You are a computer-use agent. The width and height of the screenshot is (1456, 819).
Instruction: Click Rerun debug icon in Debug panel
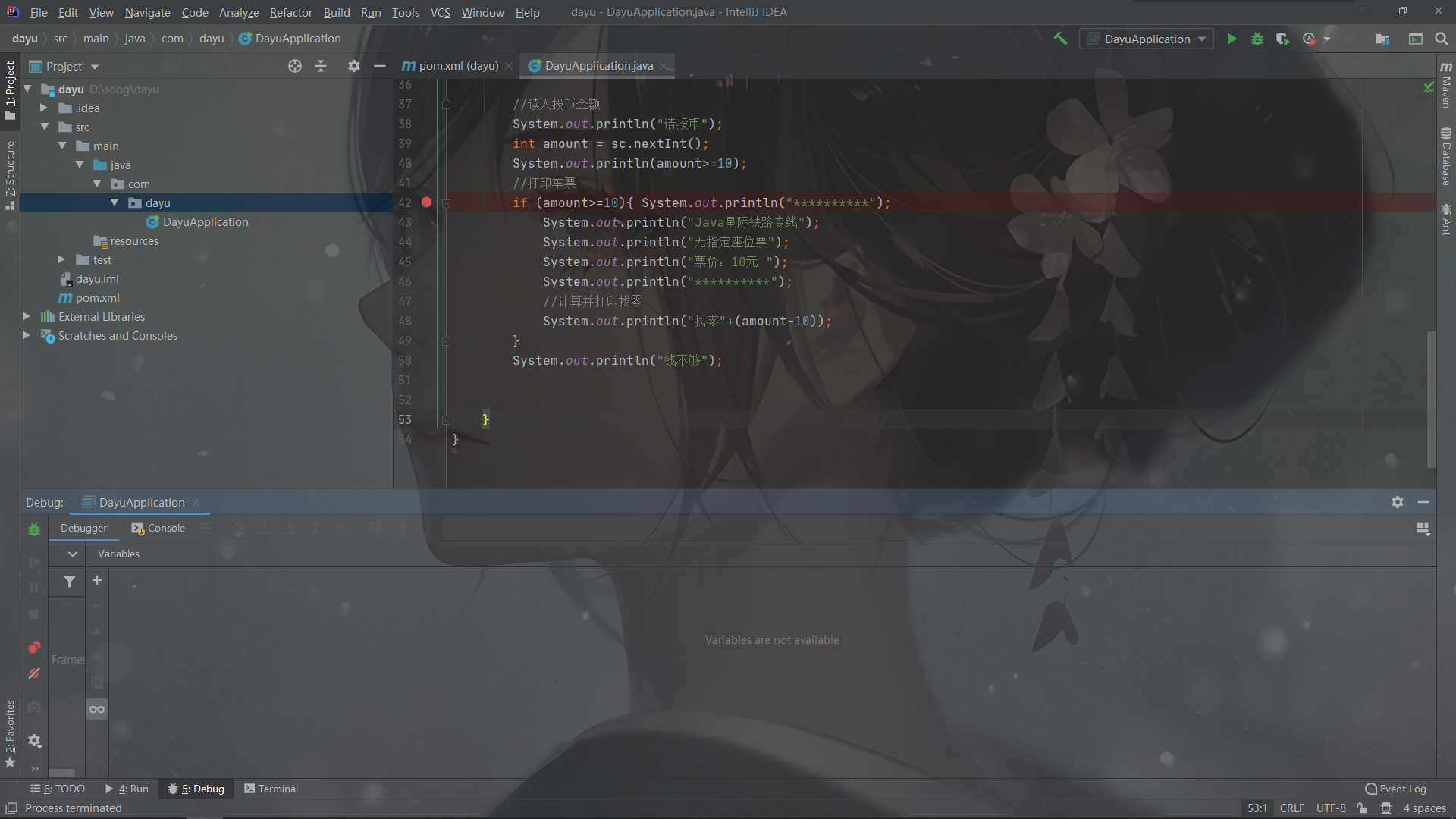pyautogui.click(x=34, y=529)
